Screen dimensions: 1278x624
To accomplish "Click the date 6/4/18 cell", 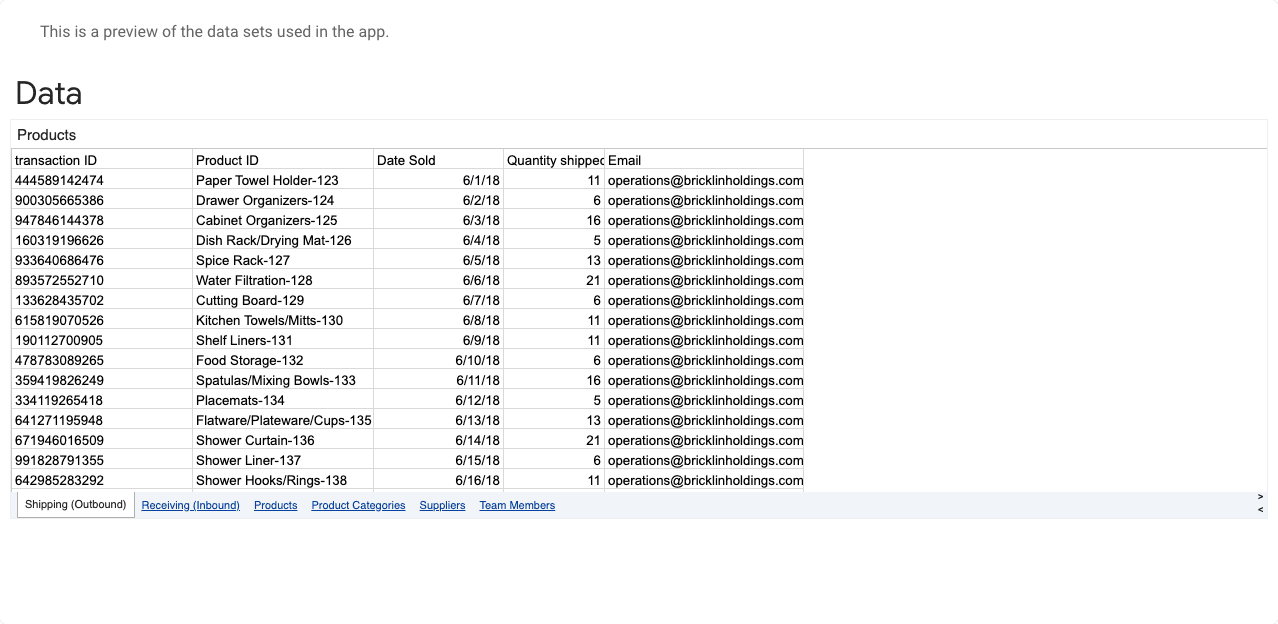I will point(439,240).
